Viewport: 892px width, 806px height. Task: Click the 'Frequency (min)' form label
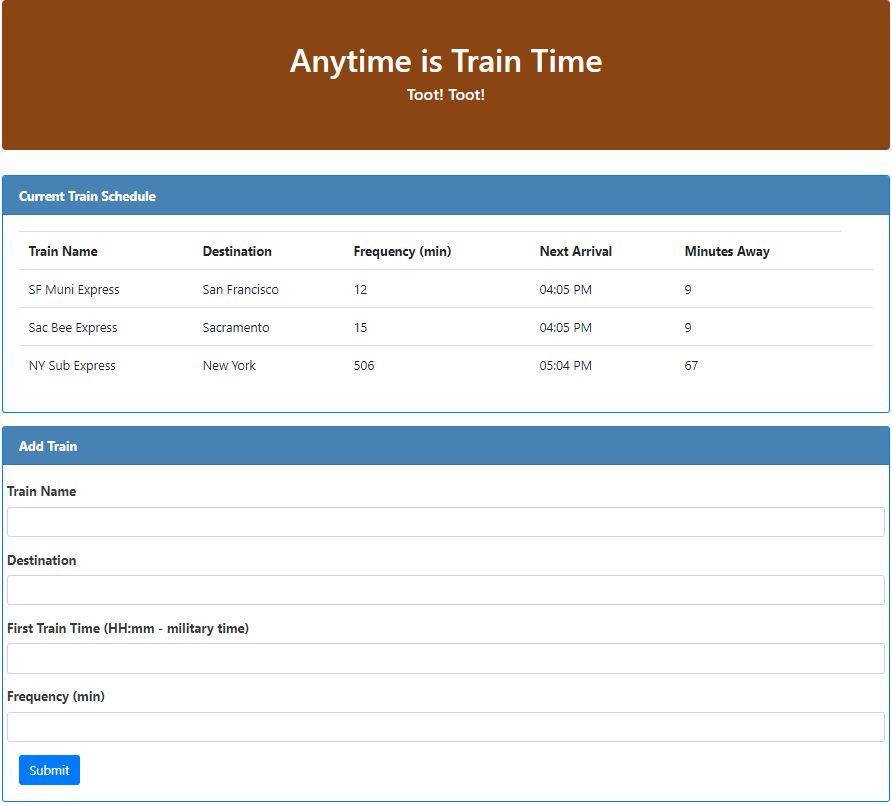tap(56, 696)
